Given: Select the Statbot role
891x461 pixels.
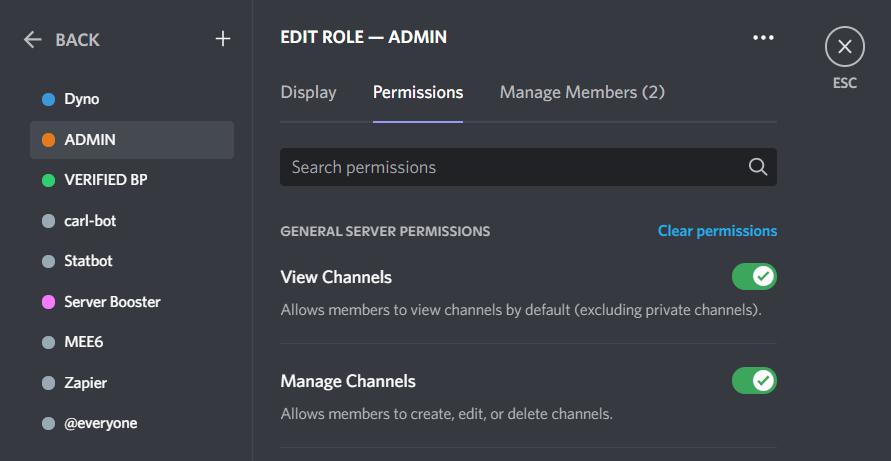Looking at the screenshot, I should 88,261.
